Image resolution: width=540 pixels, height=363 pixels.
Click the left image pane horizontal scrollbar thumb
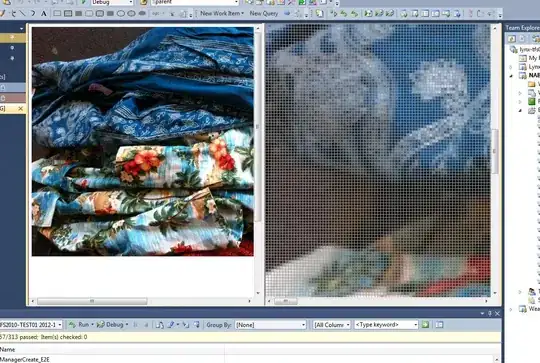[92, 301]
